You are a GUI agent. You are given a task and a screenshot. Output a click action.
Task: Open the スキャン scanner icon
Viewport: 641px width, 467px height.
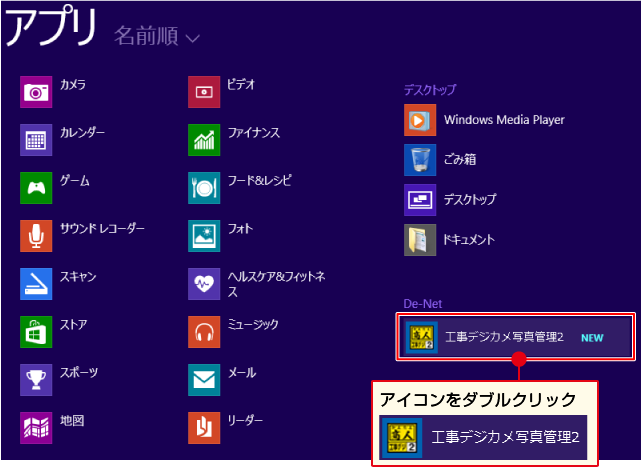(36, 284)
